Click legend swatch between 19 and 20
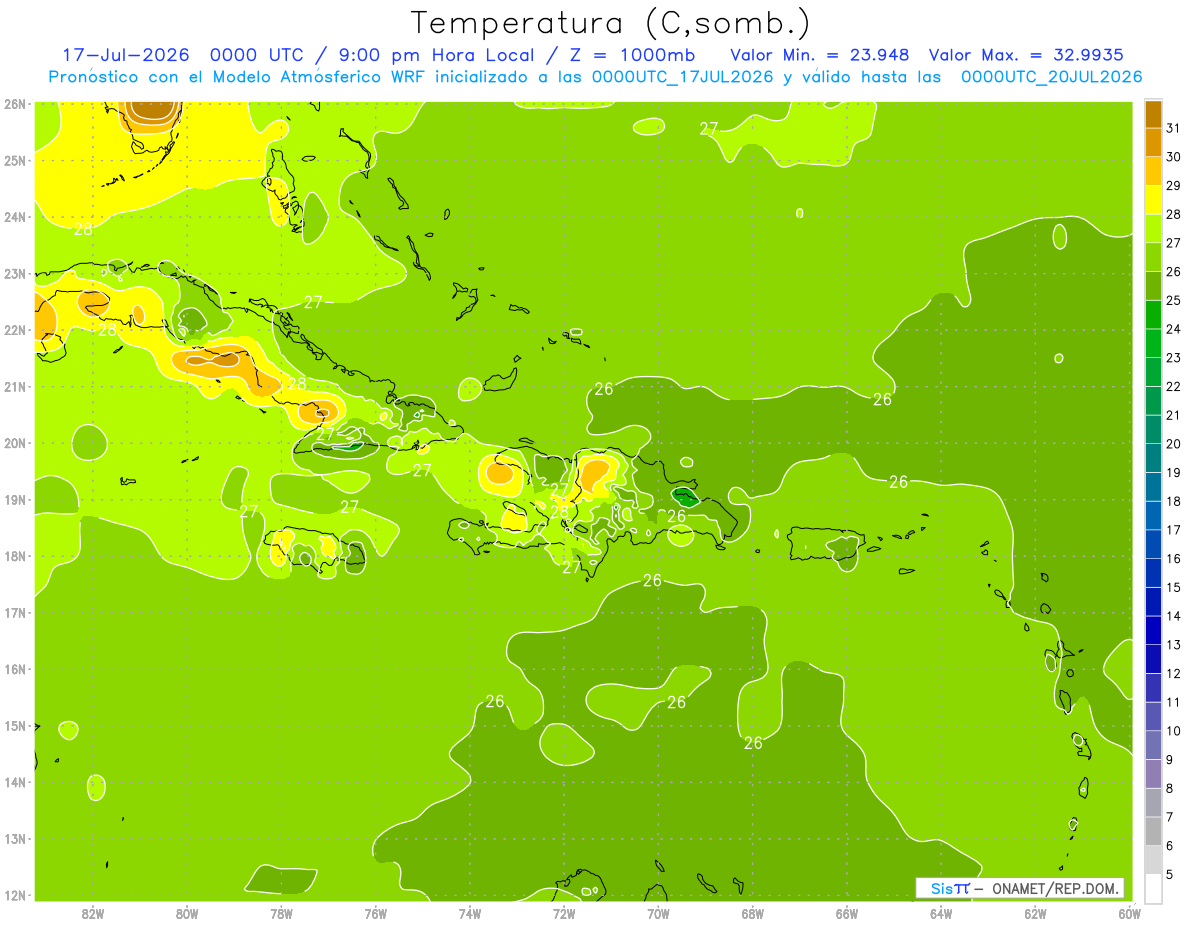The width and height of the screenshot is (1200, 927). (1153, 458)
